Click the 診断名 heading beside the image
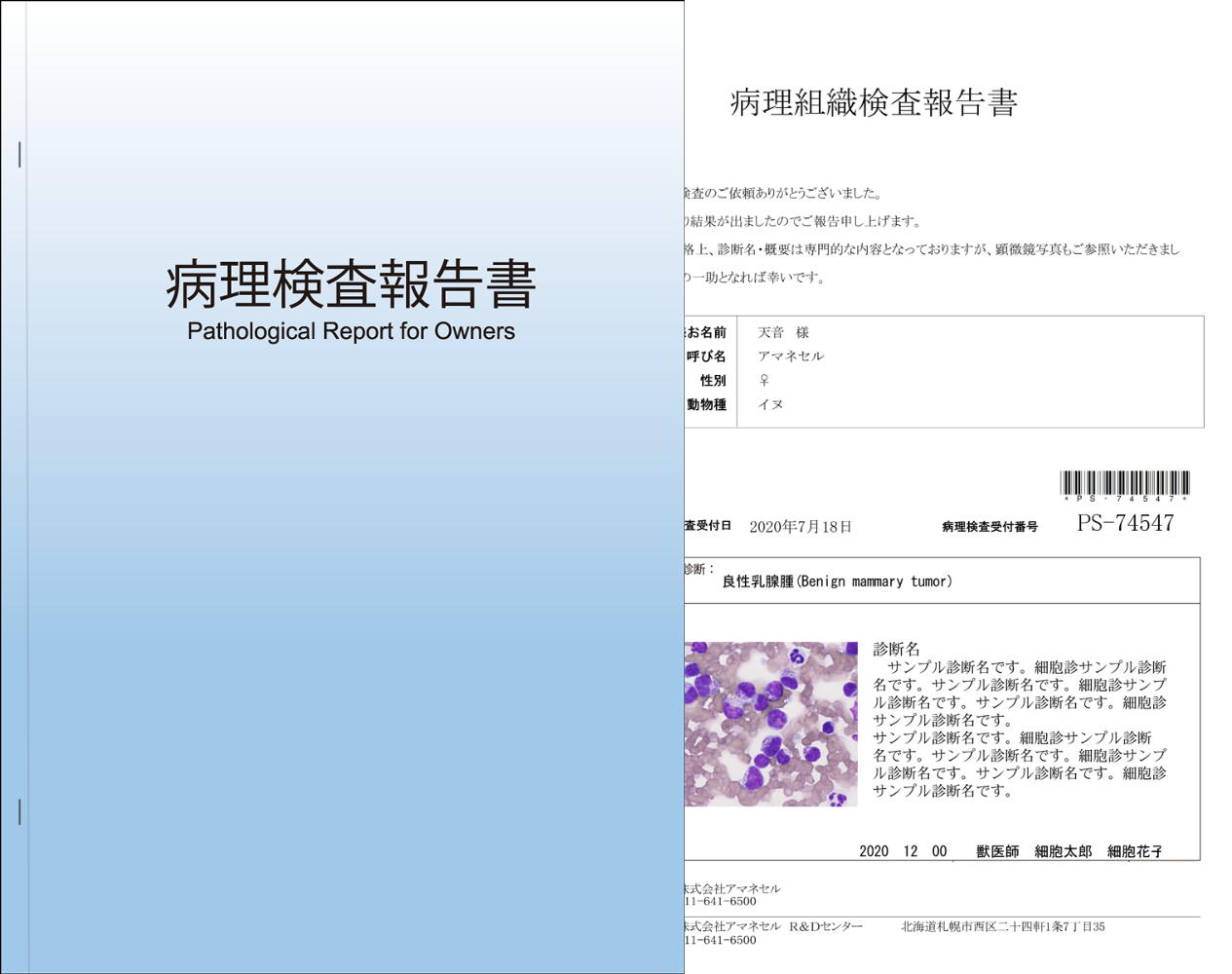Image resolution: width=1232 pixels, height=974 pixels. point(896,649)
